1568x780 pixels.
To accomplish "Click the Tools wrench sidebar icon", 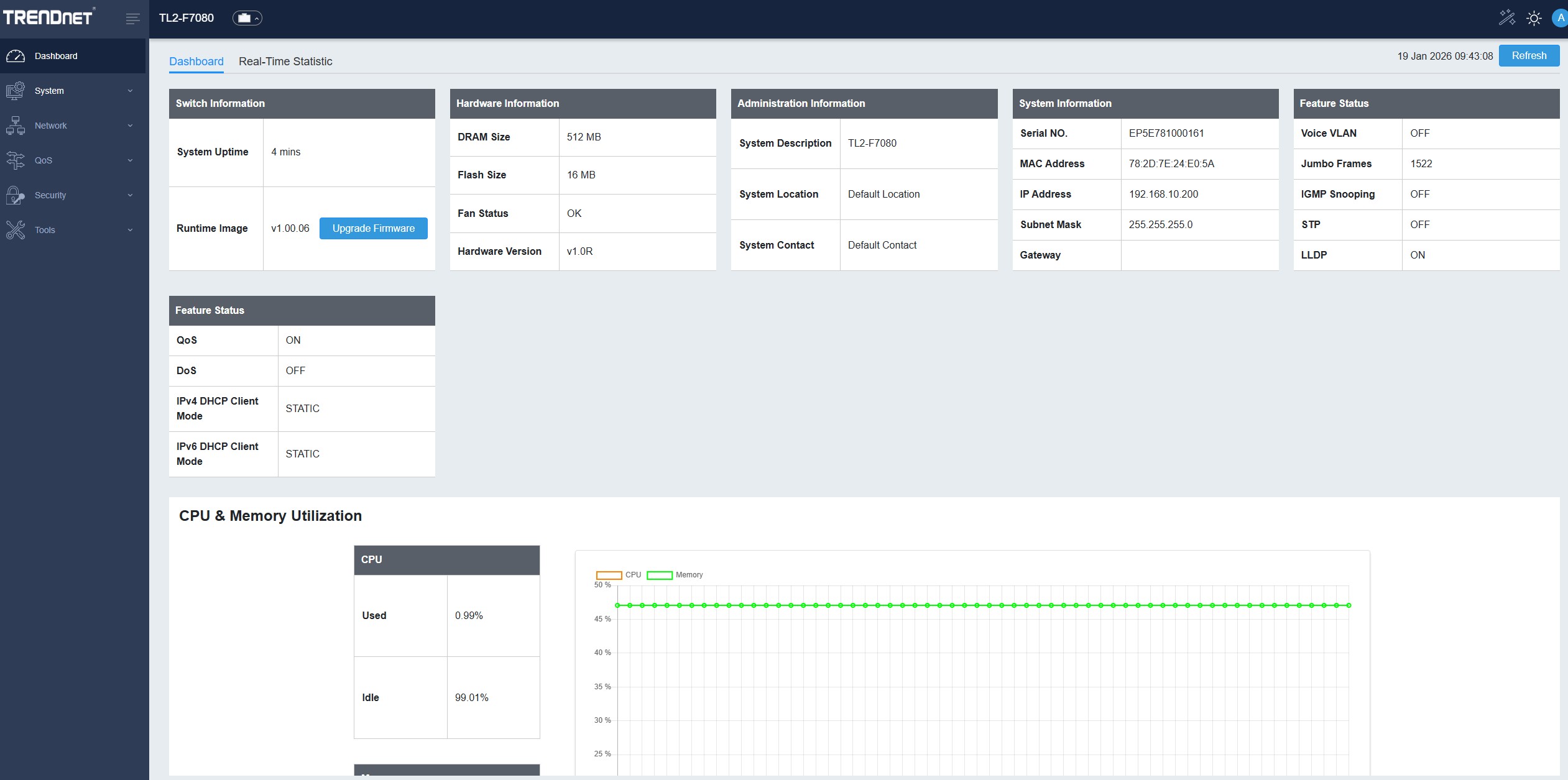I will click(16, 230).
